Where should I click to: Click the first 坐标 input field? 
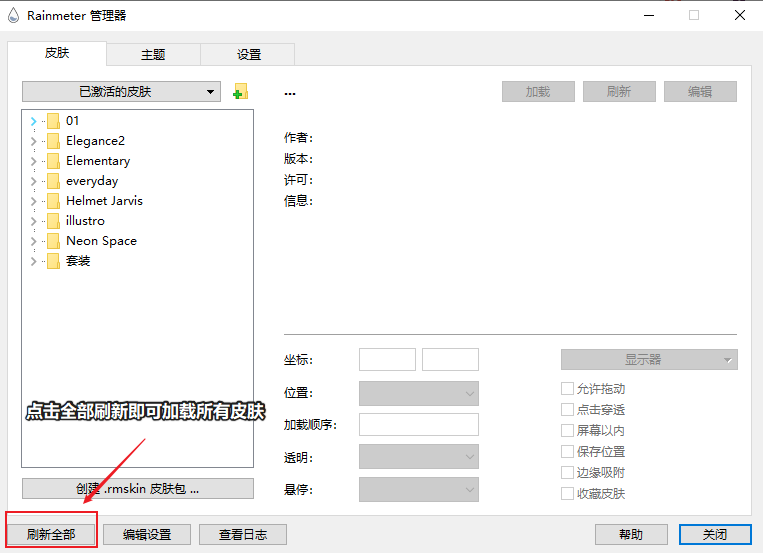coord(387,360)
